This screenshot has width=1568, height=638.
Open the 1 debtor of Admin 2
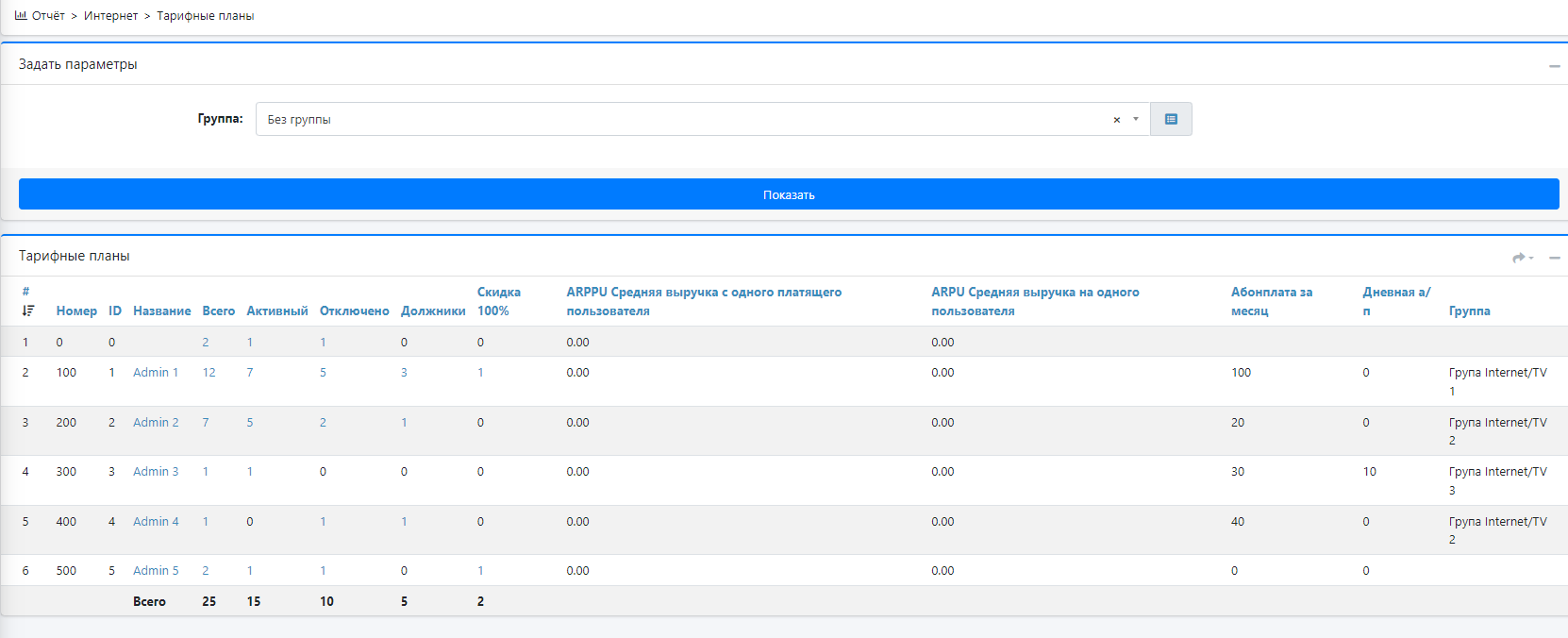(404, 423)
